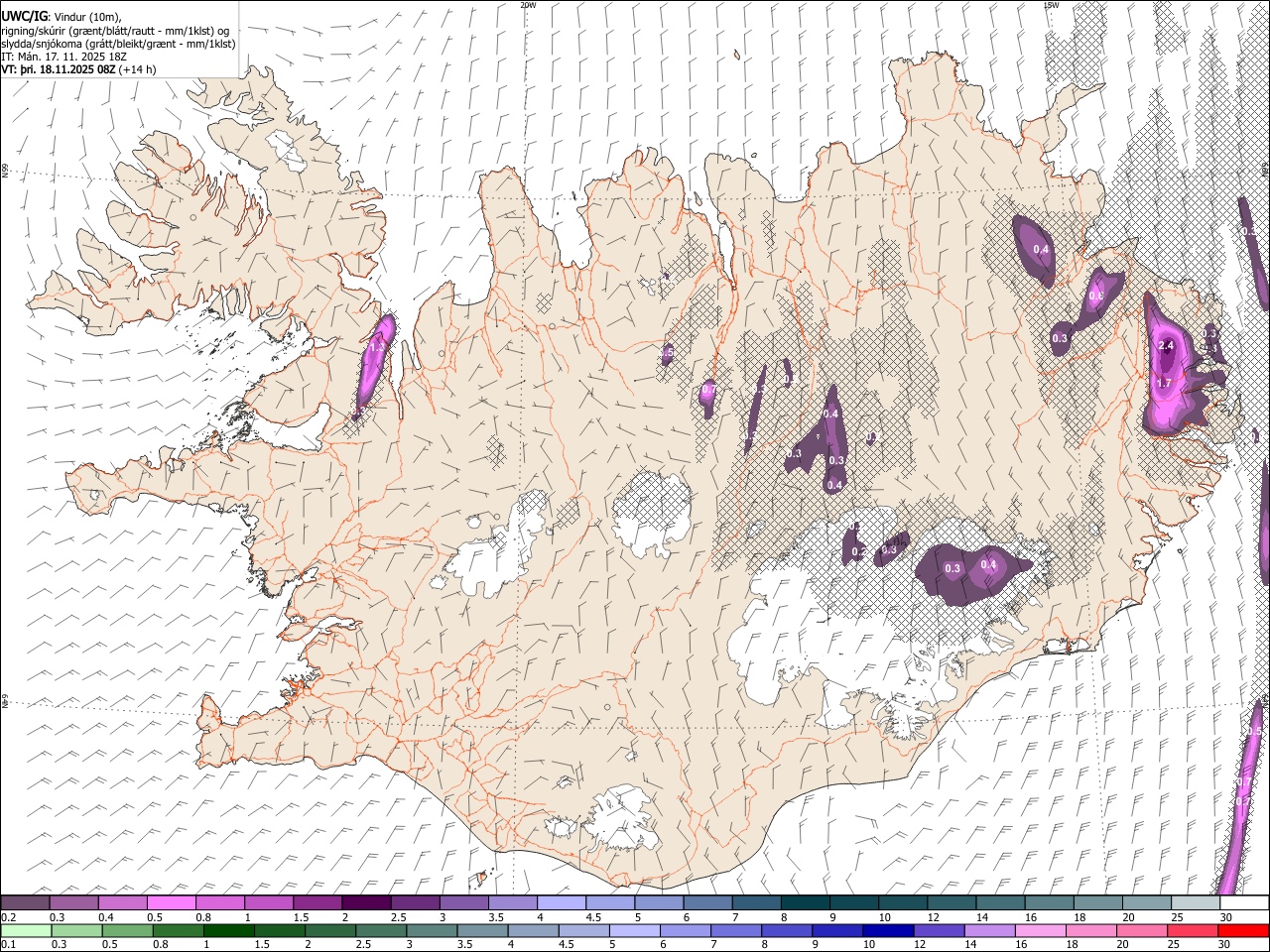Pick the top-row swatch starting at 0.3
This screenshot has height=952, width=1270.
(x=73, y=903)
